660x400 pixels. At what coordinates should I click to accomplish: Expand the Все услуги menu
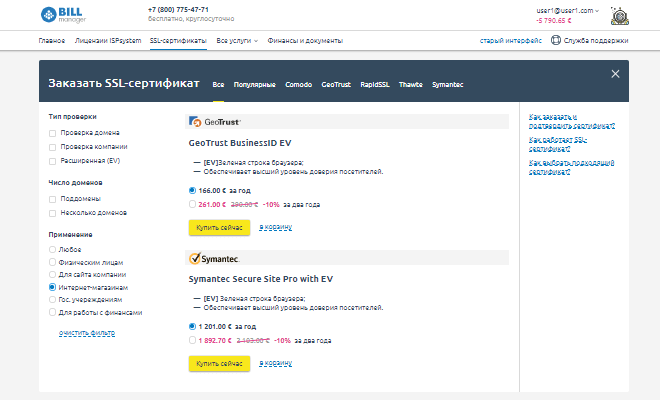click(x=237, y=40)
